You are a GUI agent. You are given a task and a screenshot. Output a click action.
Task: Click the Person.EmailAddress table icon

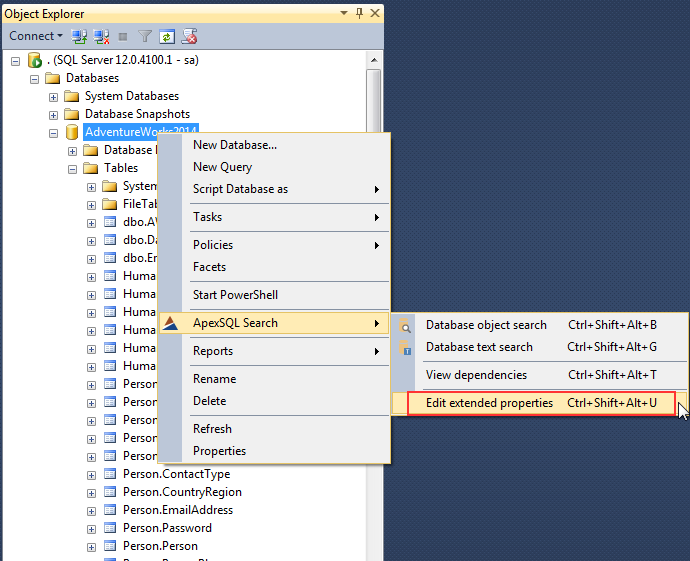(x=110, y=510)
